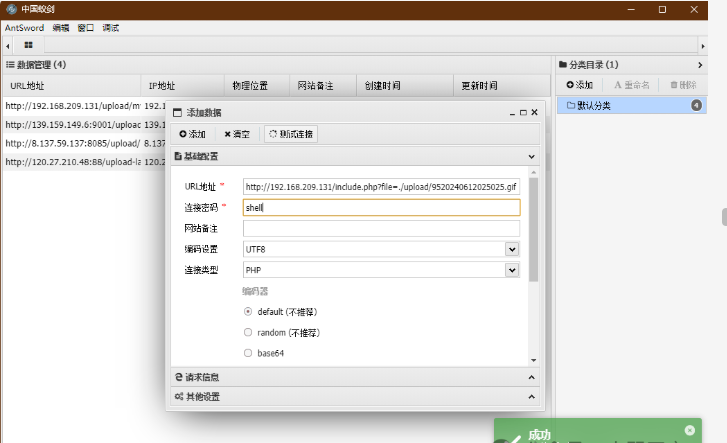Select the random encoder radio button
Image resolution: width=727 pixels, height=443 pixels.
[248, 332]
